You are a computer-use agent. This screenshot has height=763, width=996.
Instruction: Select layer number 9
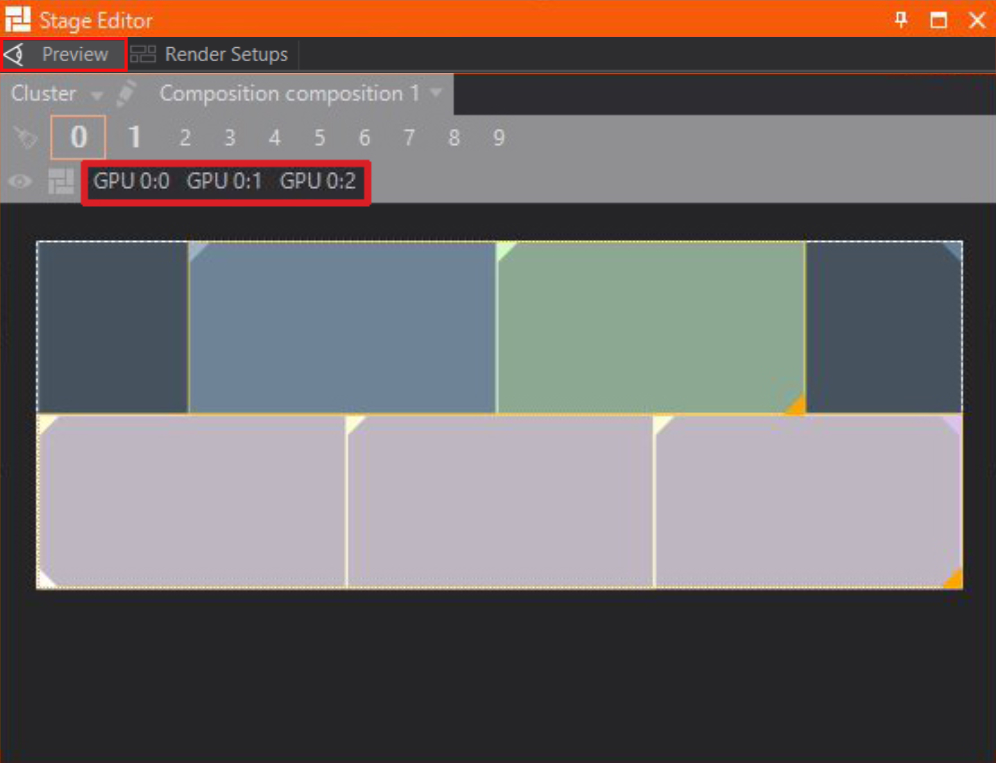[498, 138]
